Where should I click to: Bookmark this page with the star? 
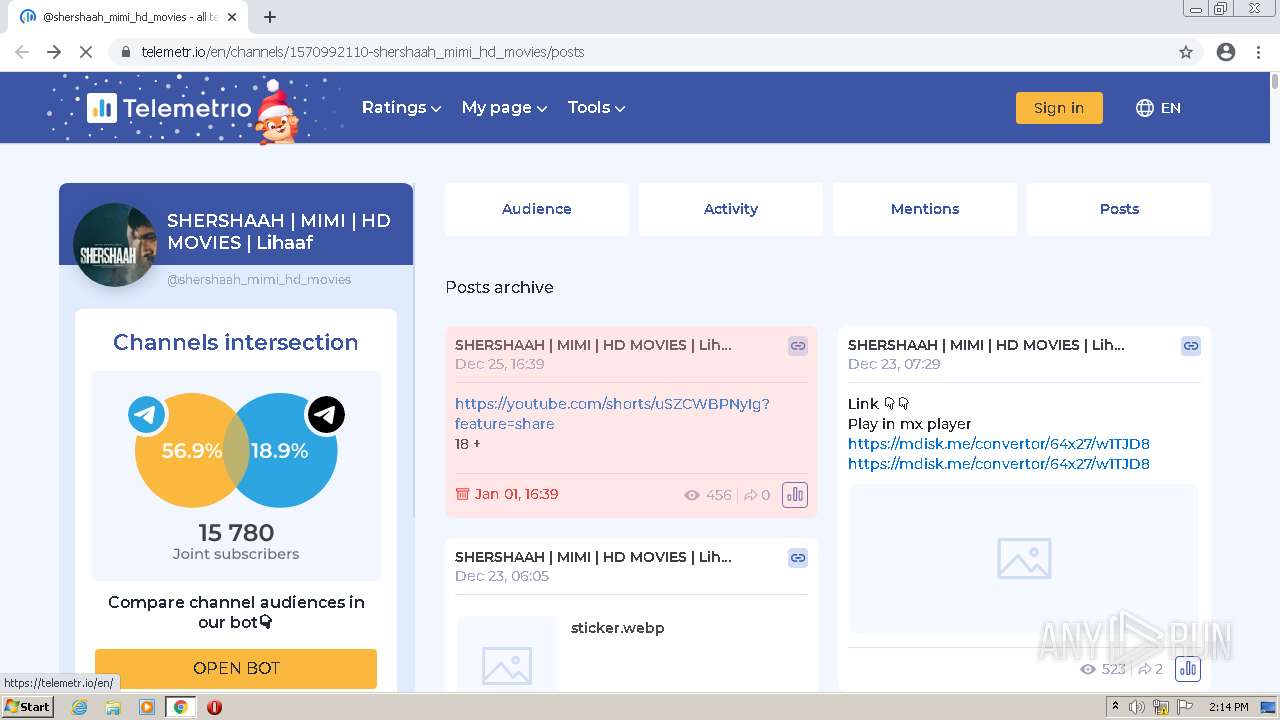click(1186, 52)
